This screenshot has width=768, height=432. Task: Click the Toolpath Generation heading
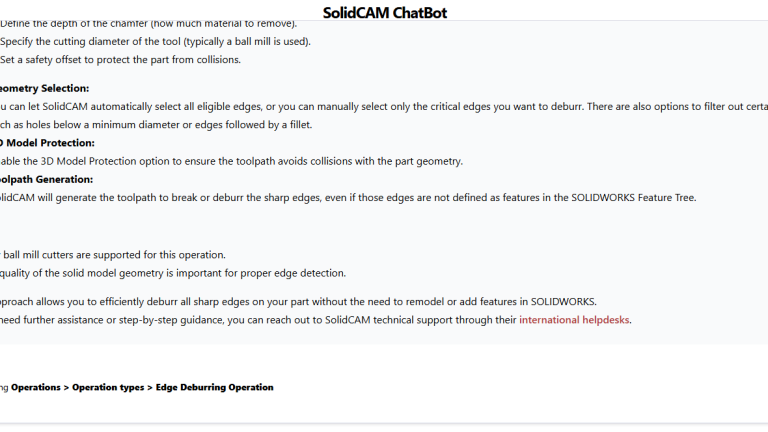(x=47, y=179)
